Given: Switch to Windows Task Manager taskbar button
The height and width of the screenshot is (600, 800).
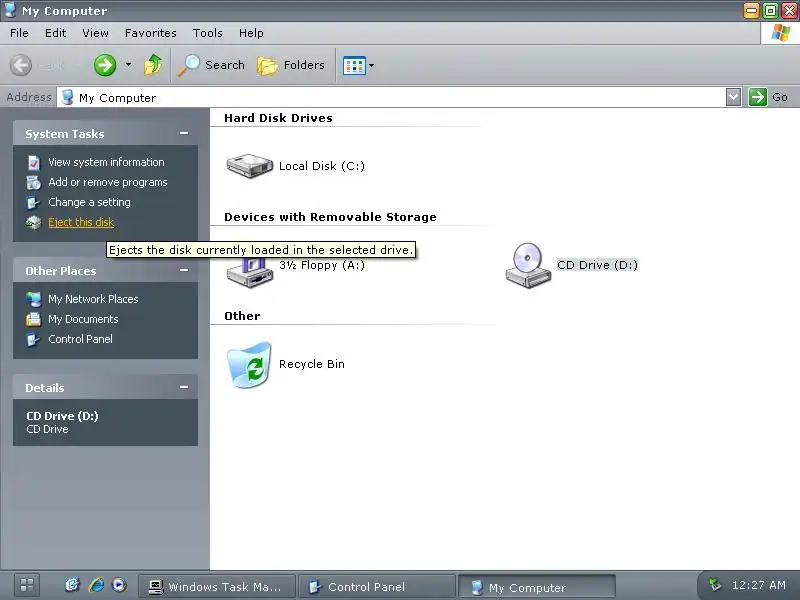Looking at the screenshot, I should pos(217,587).
